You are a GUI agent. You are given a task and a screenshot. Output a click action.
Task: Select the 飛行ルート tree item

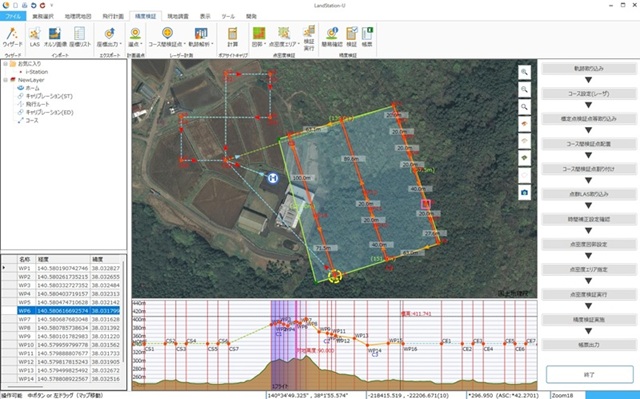click(38, 104)
